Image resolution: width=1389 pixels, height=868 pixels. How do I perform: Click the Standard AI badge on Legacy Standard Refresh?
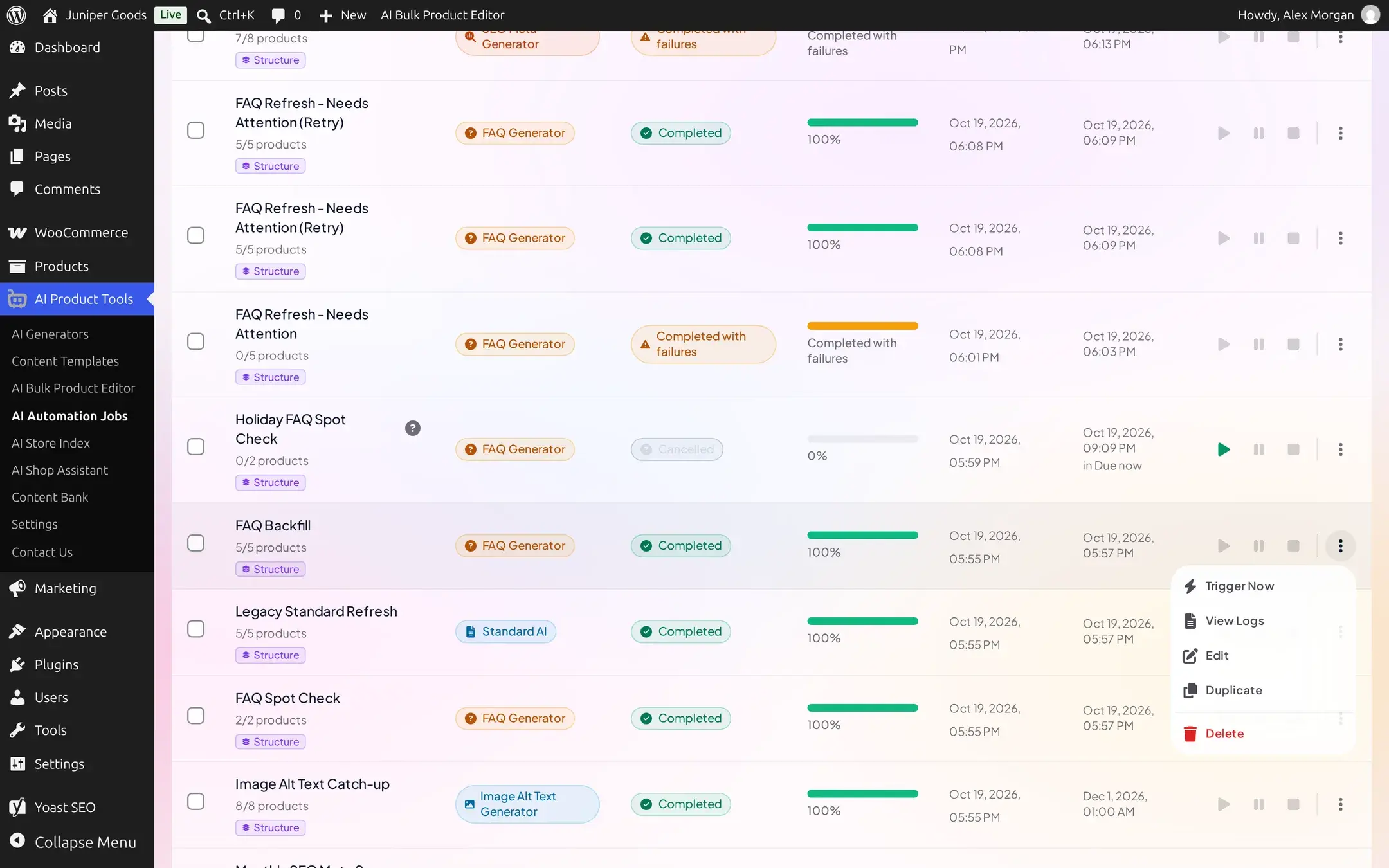tap(505, 632)
